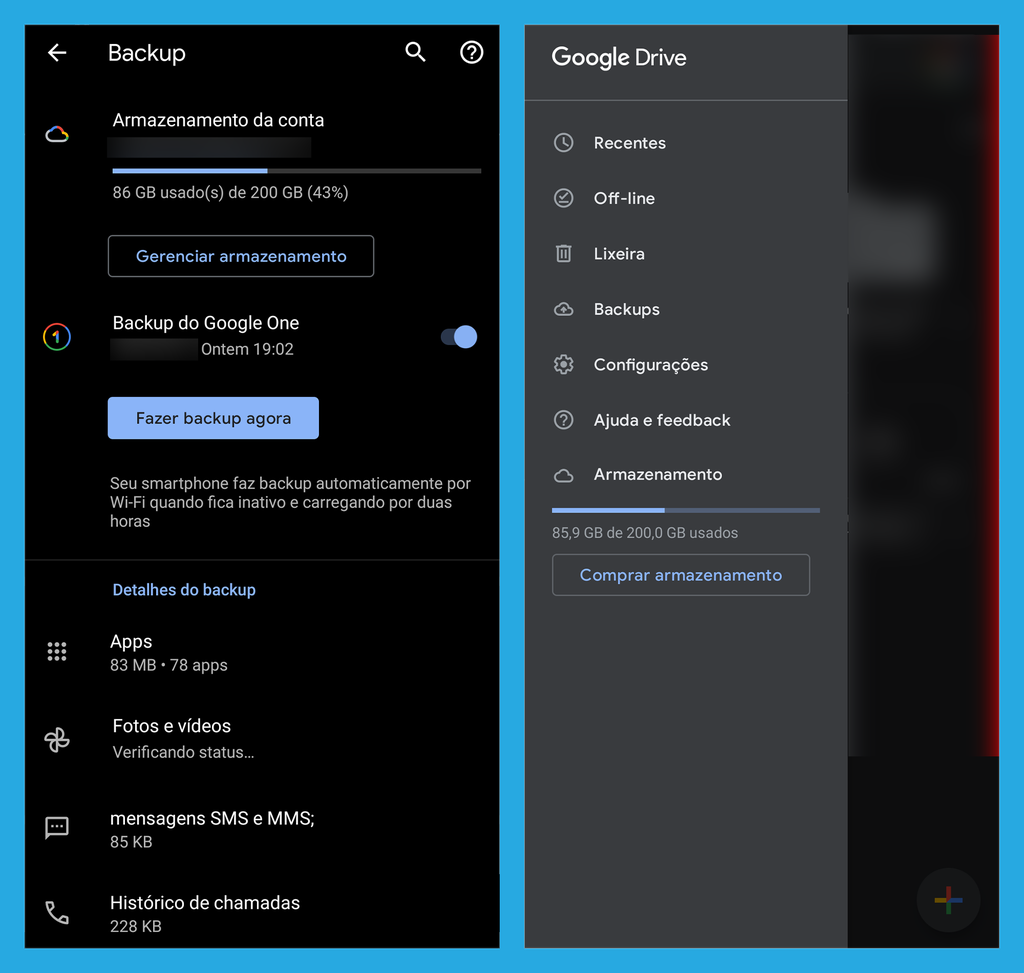Click Gerenciar armazenamento button
The height and width of the screenshot is (973, 1024).
[x=241, y=256]
